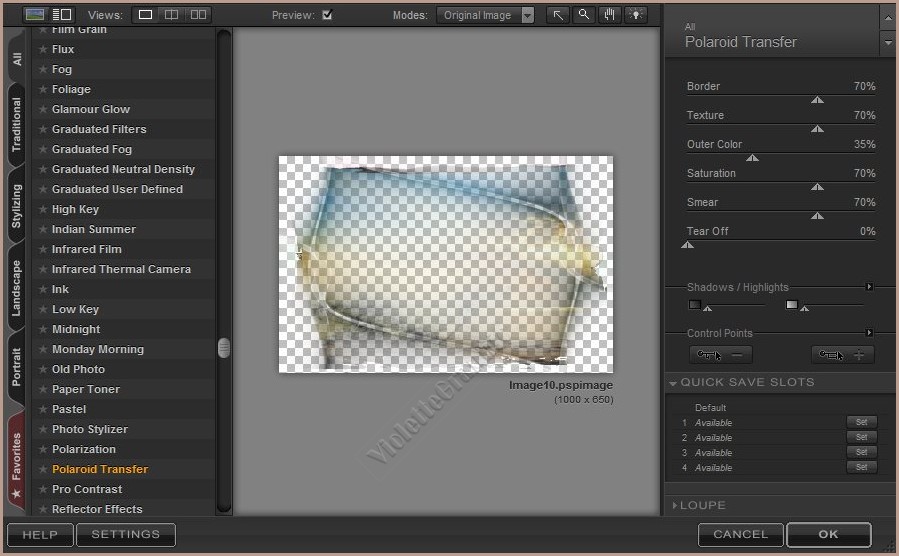This screenshot has height=556, width=899.
Task: Toggle favorite star for Pro Contrast
Action: tap(43, 489)
